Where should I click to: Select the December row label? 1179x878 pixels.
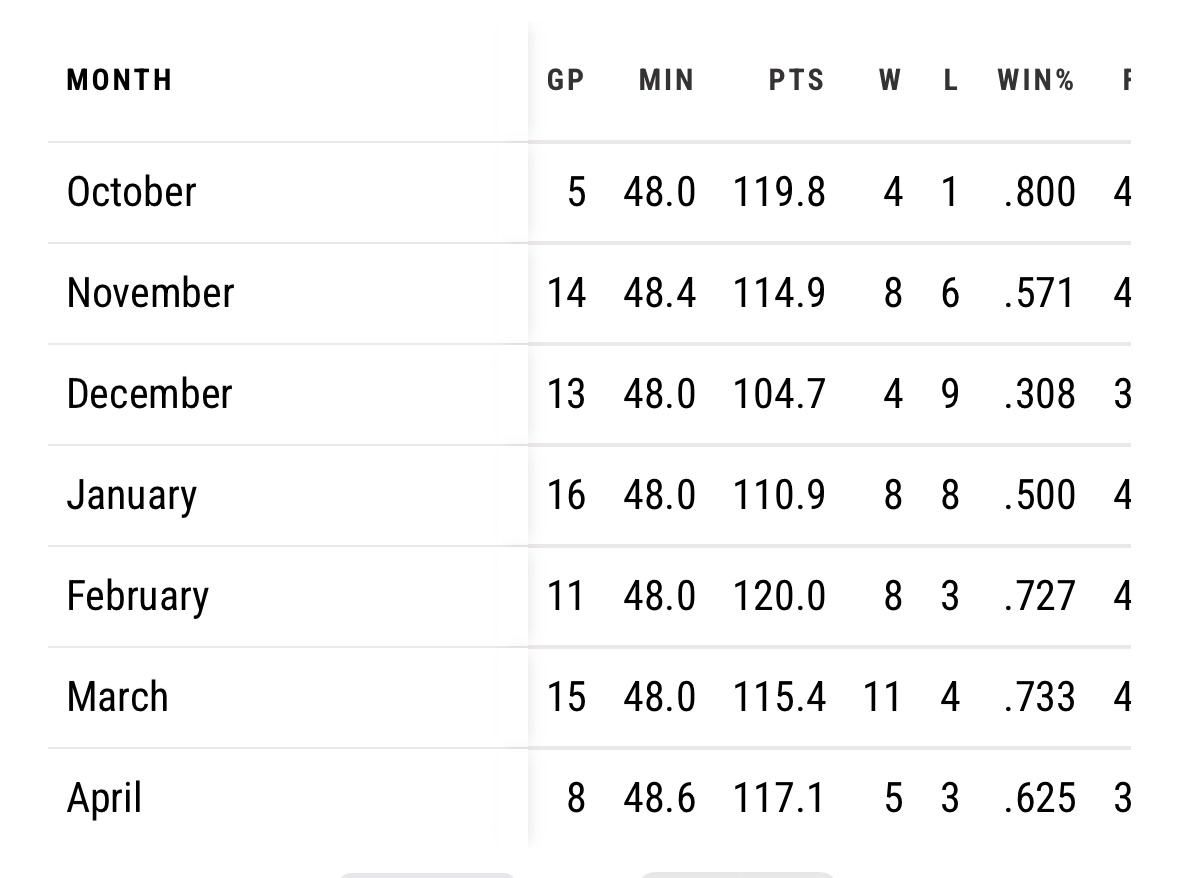[x=150, y=394]
